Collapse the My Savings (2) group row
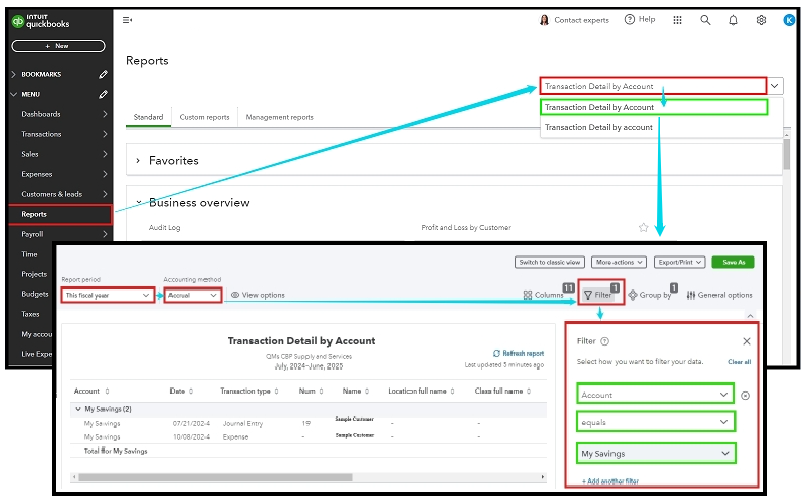This screenshot has height=503, width=807. pyautogui.click(x=78, y=409)
